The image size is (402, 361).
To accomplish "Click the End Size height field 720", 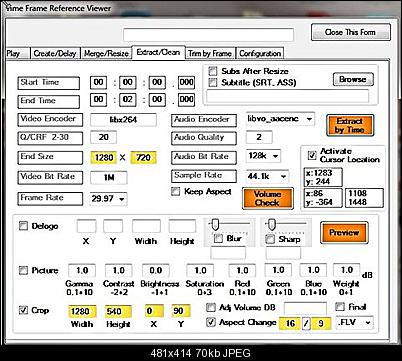I will (x=143, y=157).
